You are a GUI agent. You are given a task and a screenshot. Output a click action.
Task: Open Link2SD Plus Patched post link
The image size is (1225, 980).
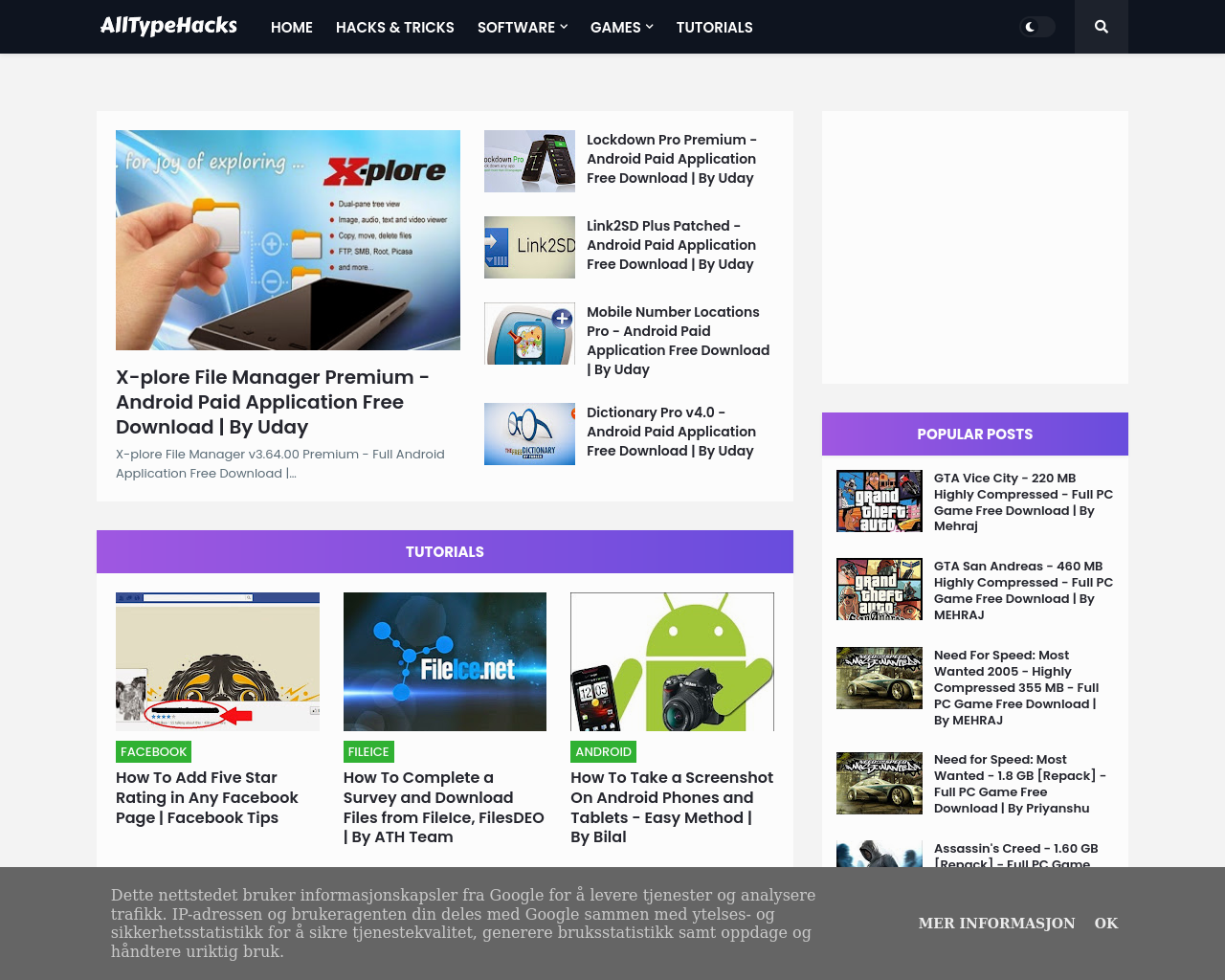(x=672, y=245)
